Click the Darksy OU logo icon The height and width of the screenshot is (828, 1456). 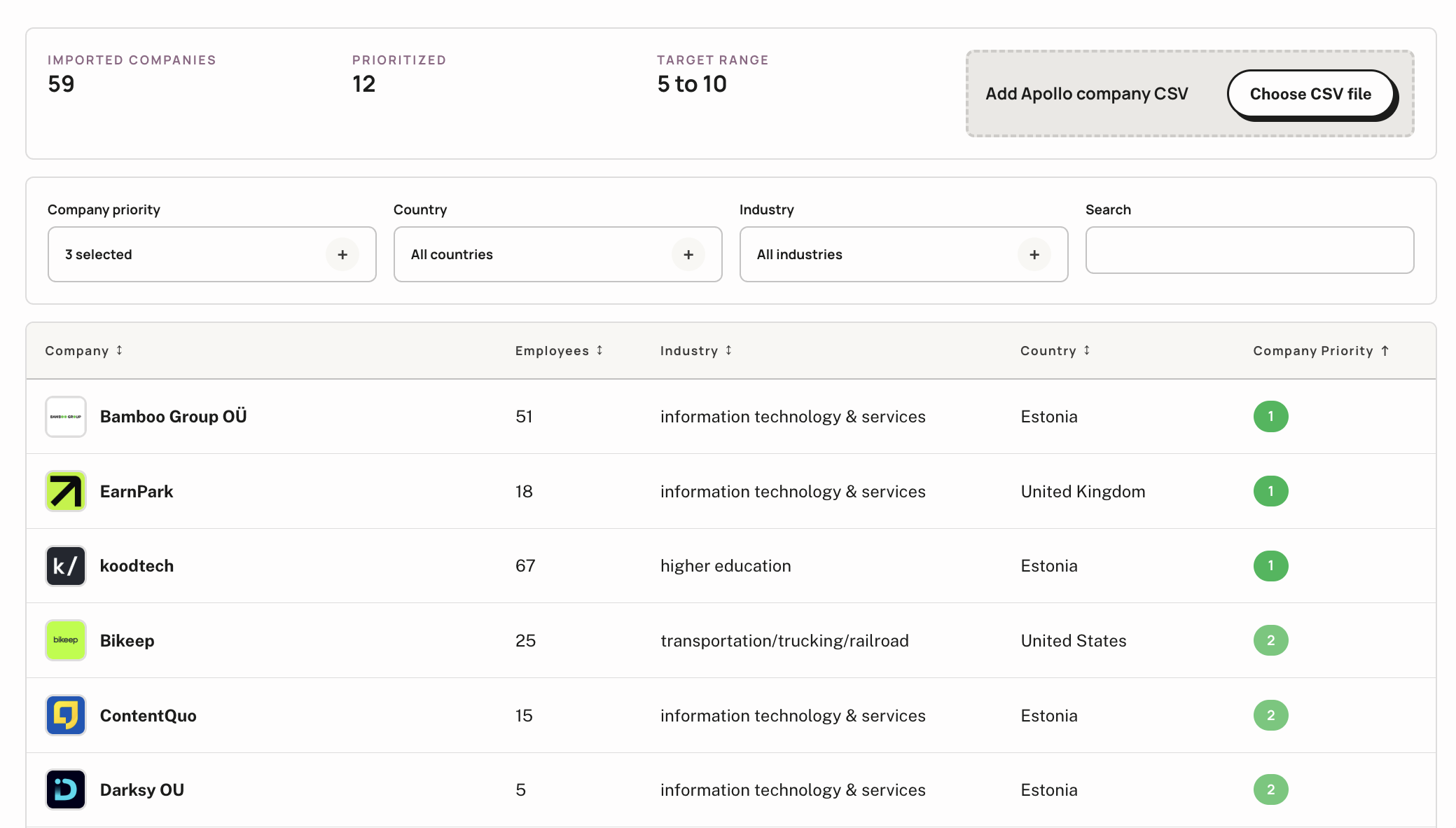(66, 789)
